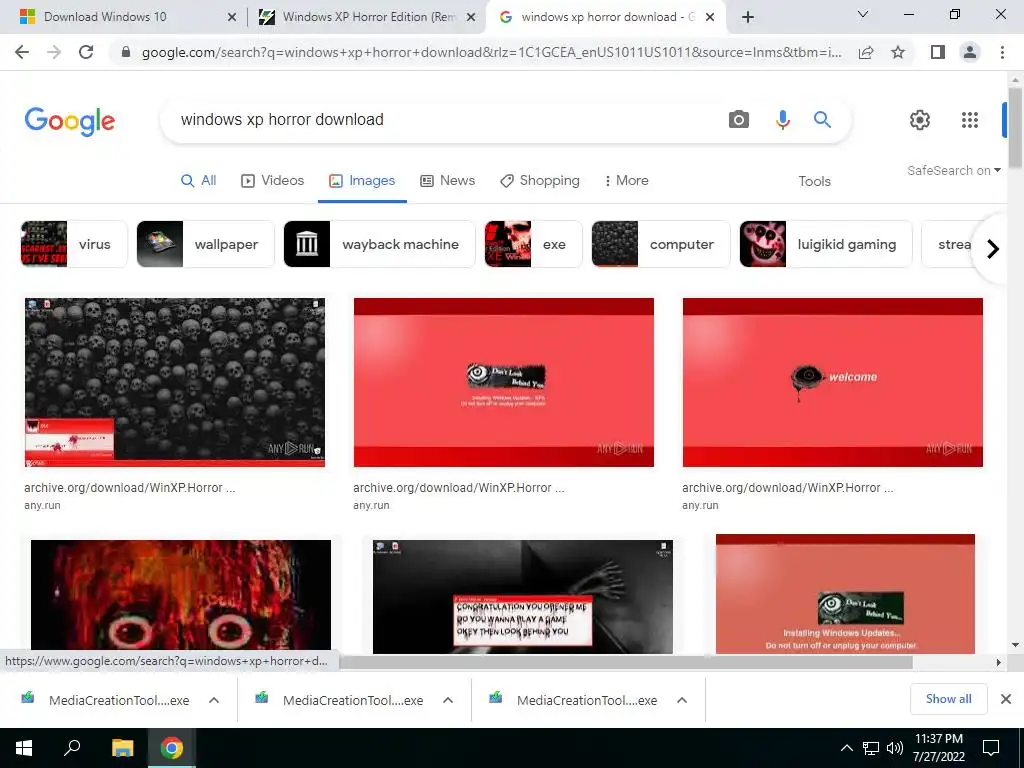The width and height of the screenshot is (1024, 768).
Task: Select the Videos results tab
Action: [272, 180]
